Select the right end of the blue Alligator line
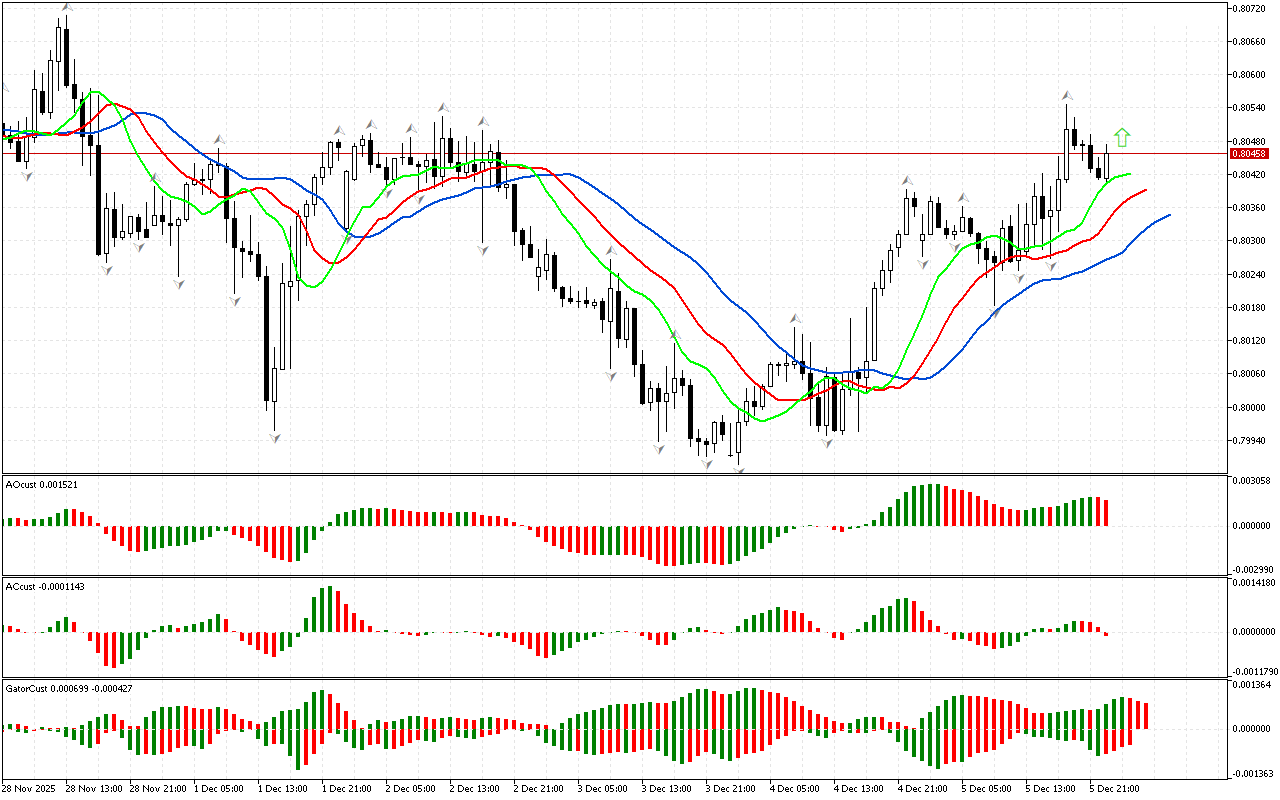 click(x=1169, y=215)
